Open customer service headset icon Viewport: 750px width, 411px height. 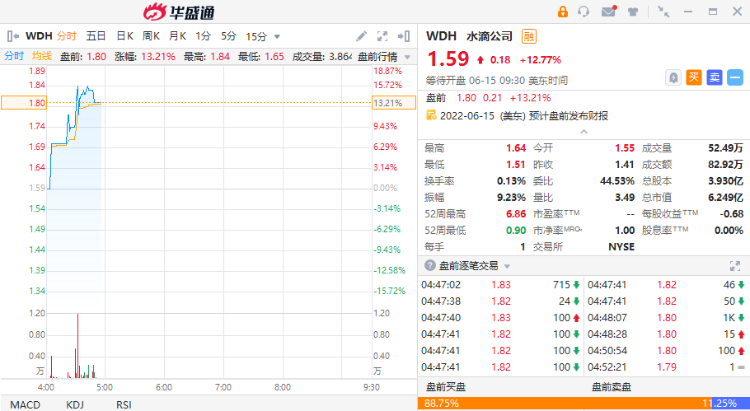point(584,11)
